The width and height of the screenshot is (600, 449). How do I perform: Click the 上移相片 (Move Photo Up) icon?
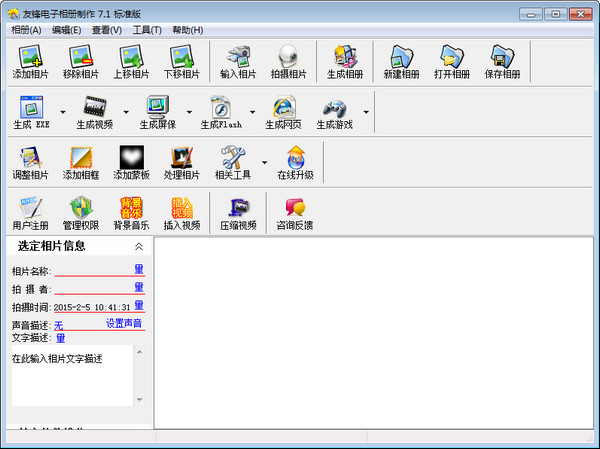pyautogui.click(x=131, y=56)
